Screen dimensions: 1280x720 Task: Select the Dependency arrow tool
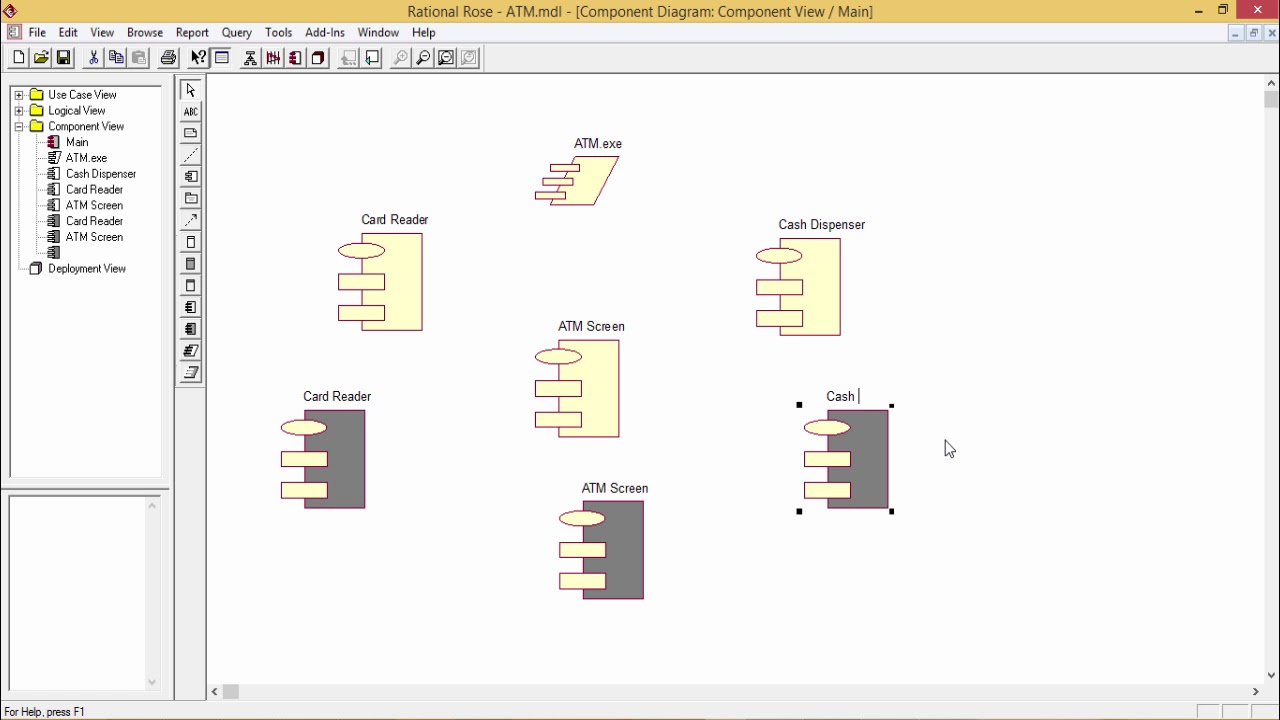(x=190, y=220)
